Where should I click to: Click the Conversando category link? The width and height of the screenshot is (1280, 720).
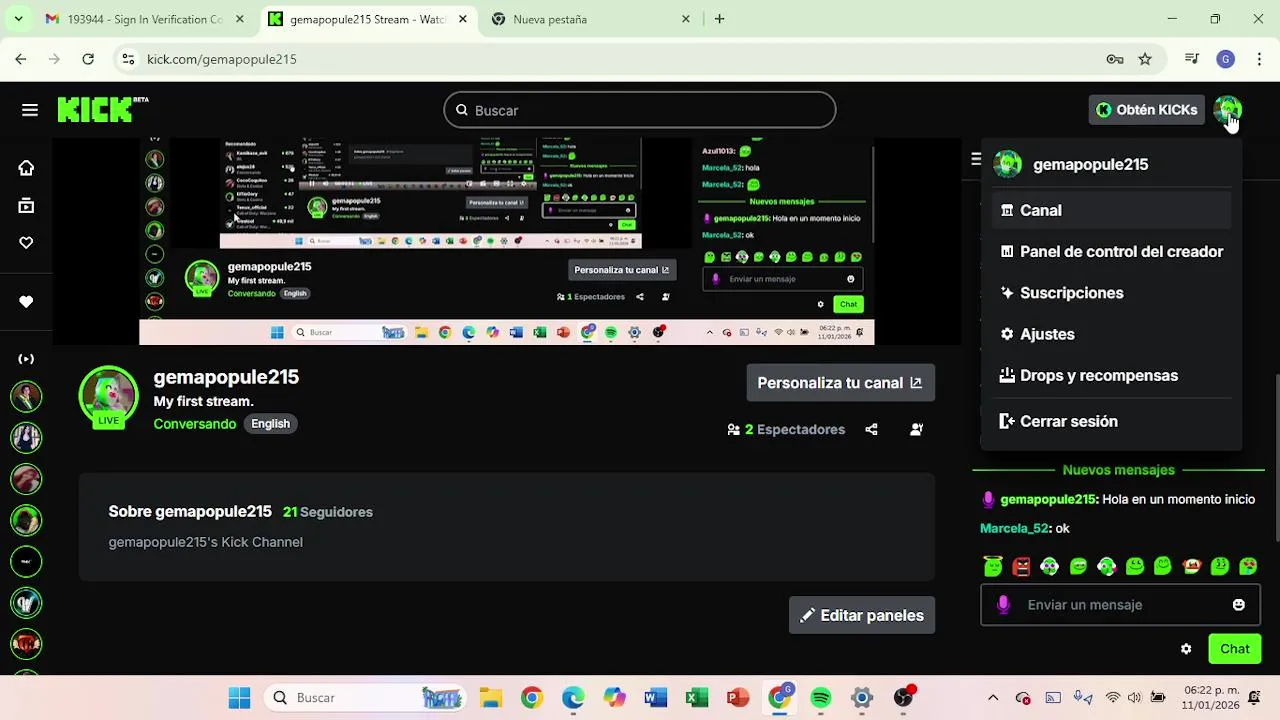[195, 424]
